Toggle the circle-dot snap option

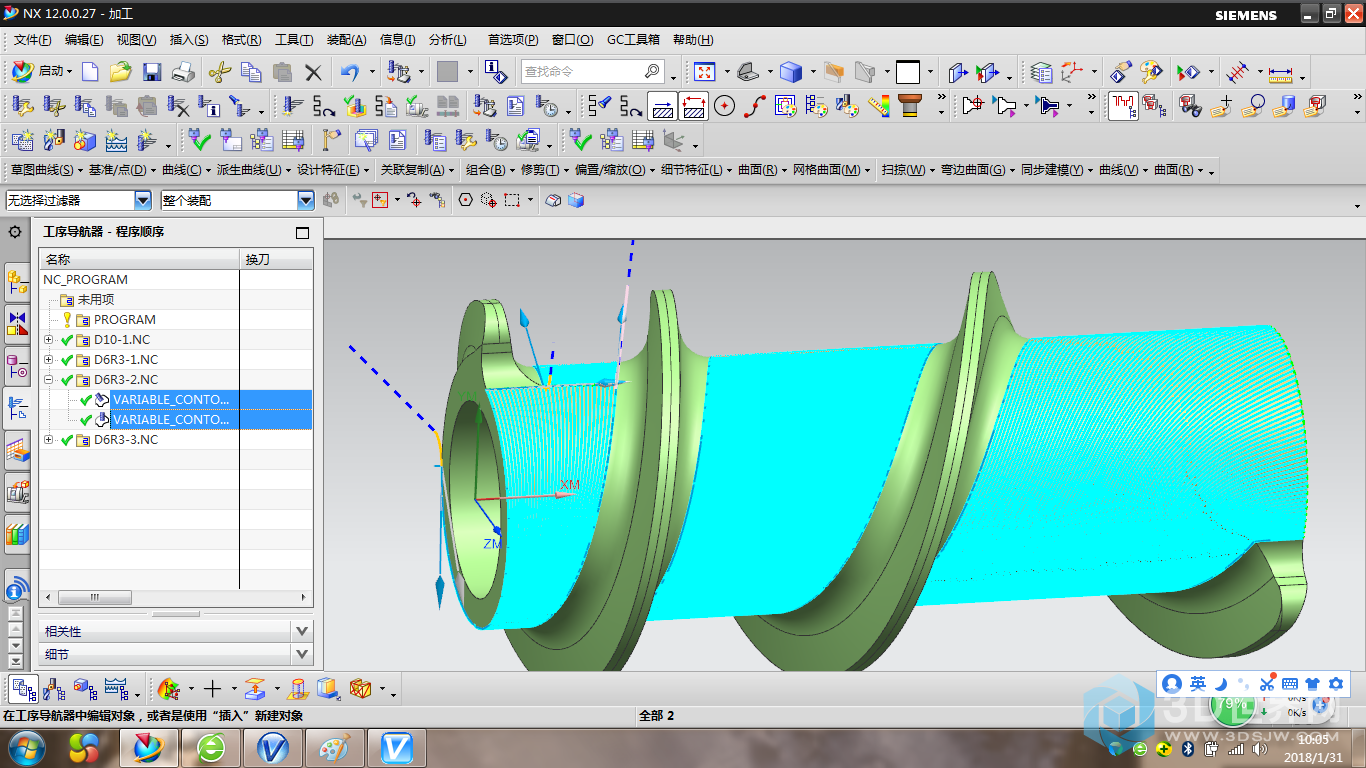tap(465, 200)
